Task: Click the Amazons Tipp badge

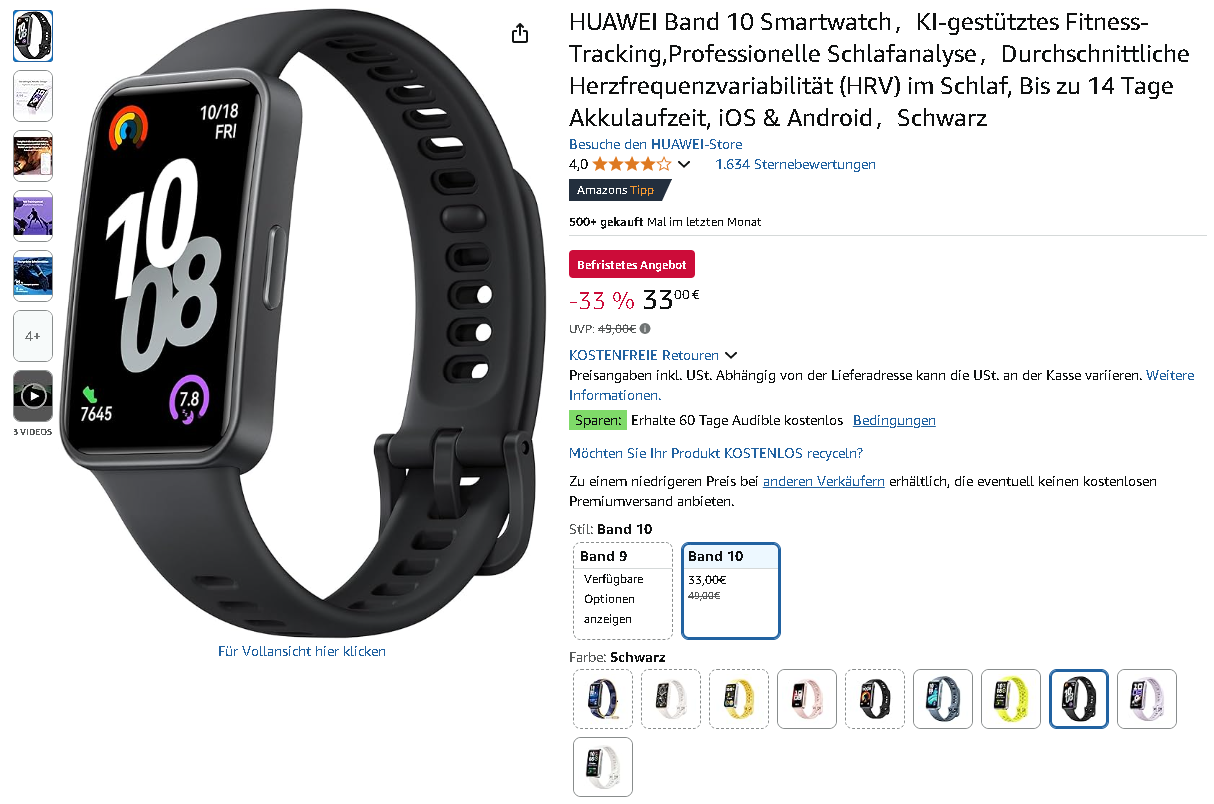Action: point(620,190)
